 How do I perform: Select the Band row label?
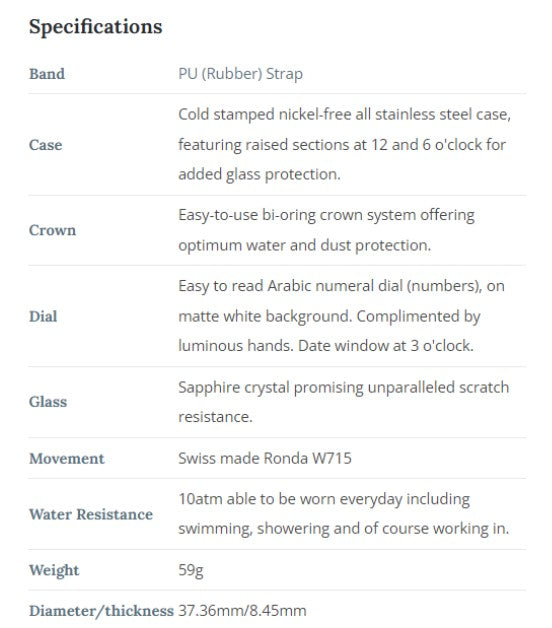tap(47, 74)
